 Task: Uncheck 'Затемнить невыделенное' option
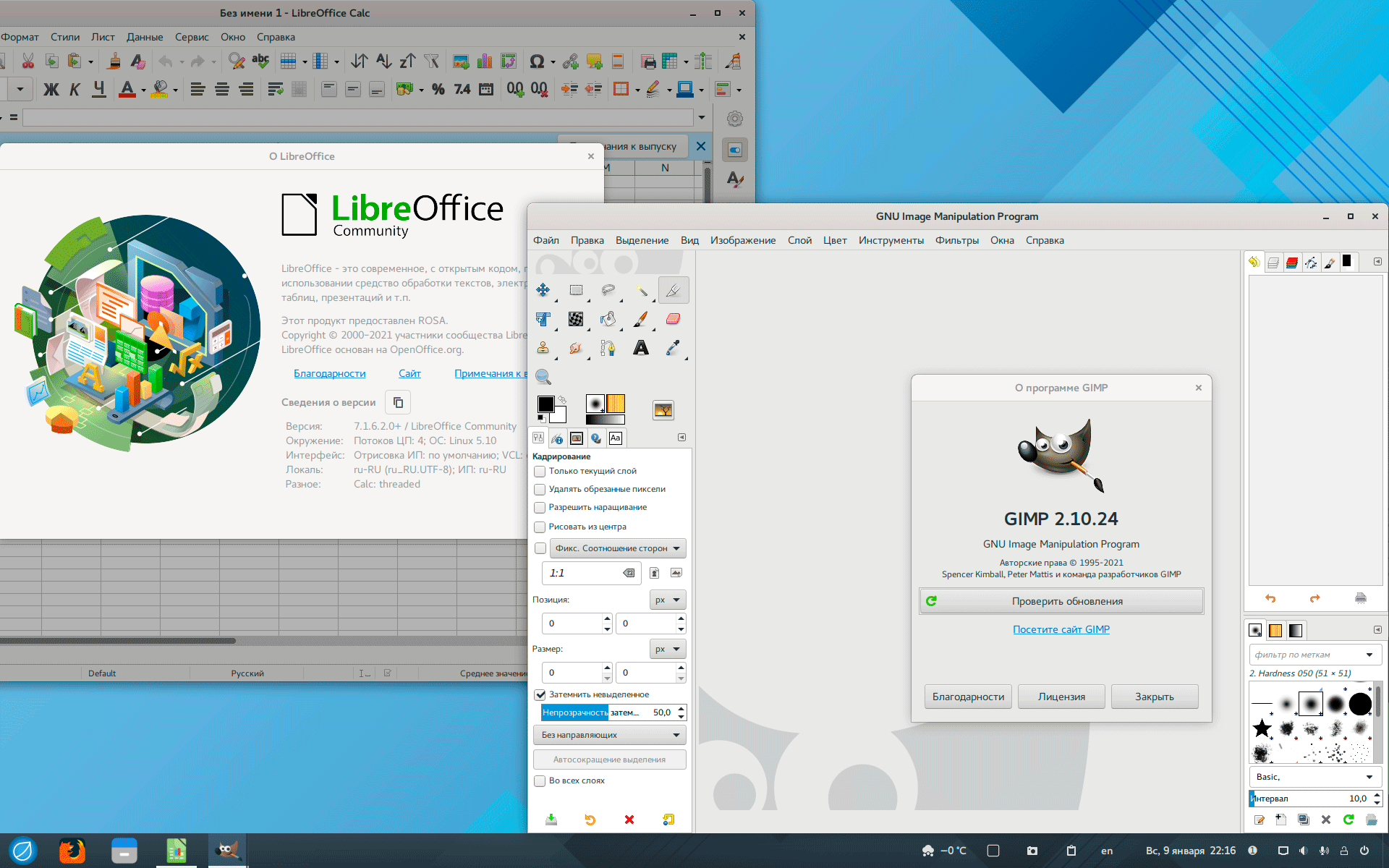(540, 695)
